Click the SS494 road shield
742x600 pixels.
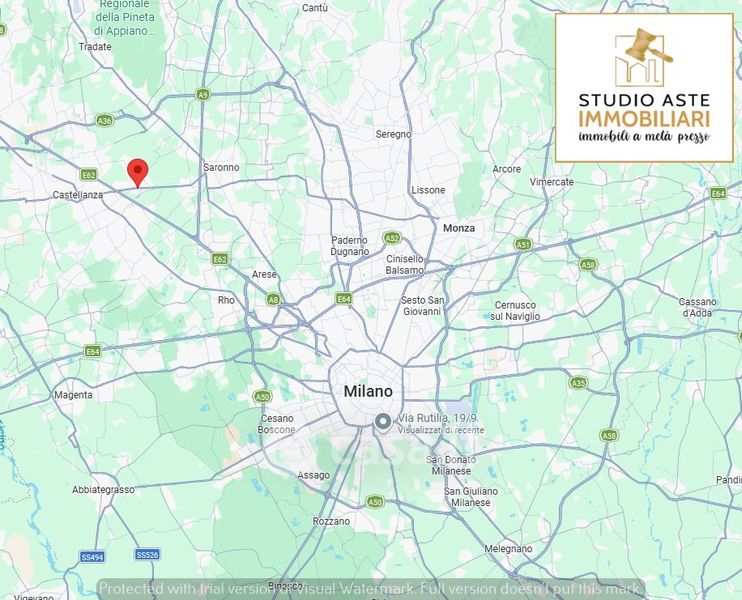(92, 556)
